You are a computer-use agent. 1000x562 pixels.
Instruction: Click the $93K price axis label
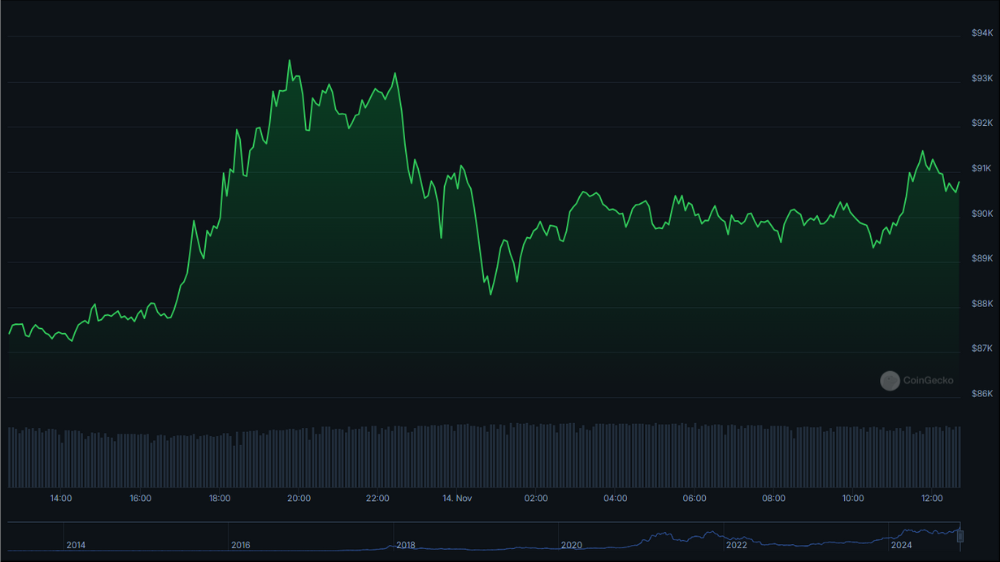point(982,78)
